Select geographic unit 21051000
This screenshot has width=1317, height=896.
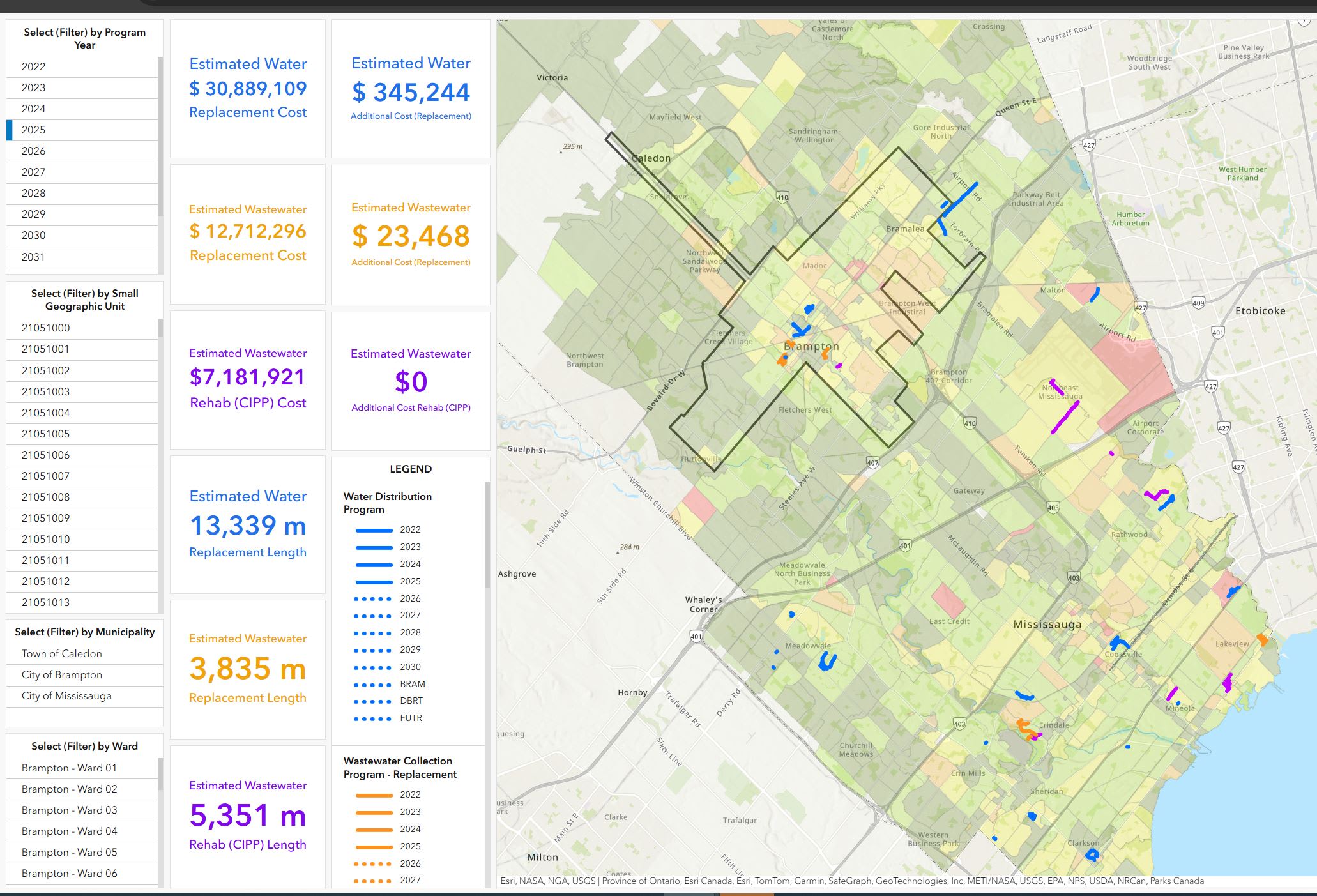82,328
